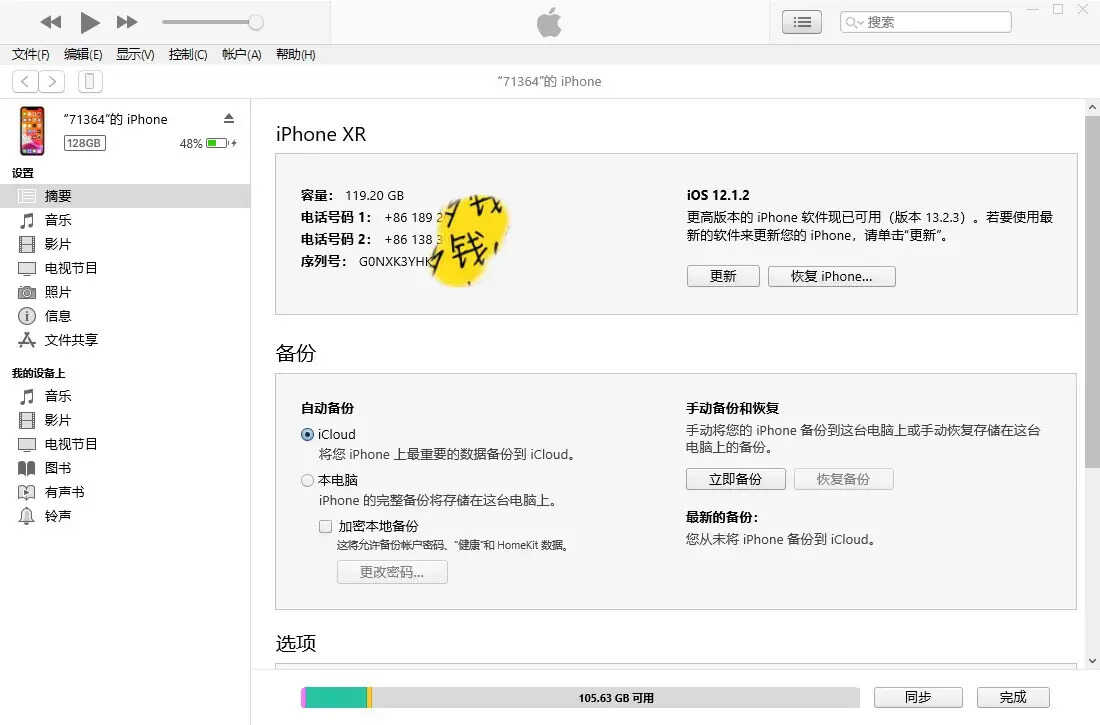Image resolution: width=1100 pixels, height=725 pixels.
Task: Click the vertical scrollbar up arrow
Action: point(1092,107)
